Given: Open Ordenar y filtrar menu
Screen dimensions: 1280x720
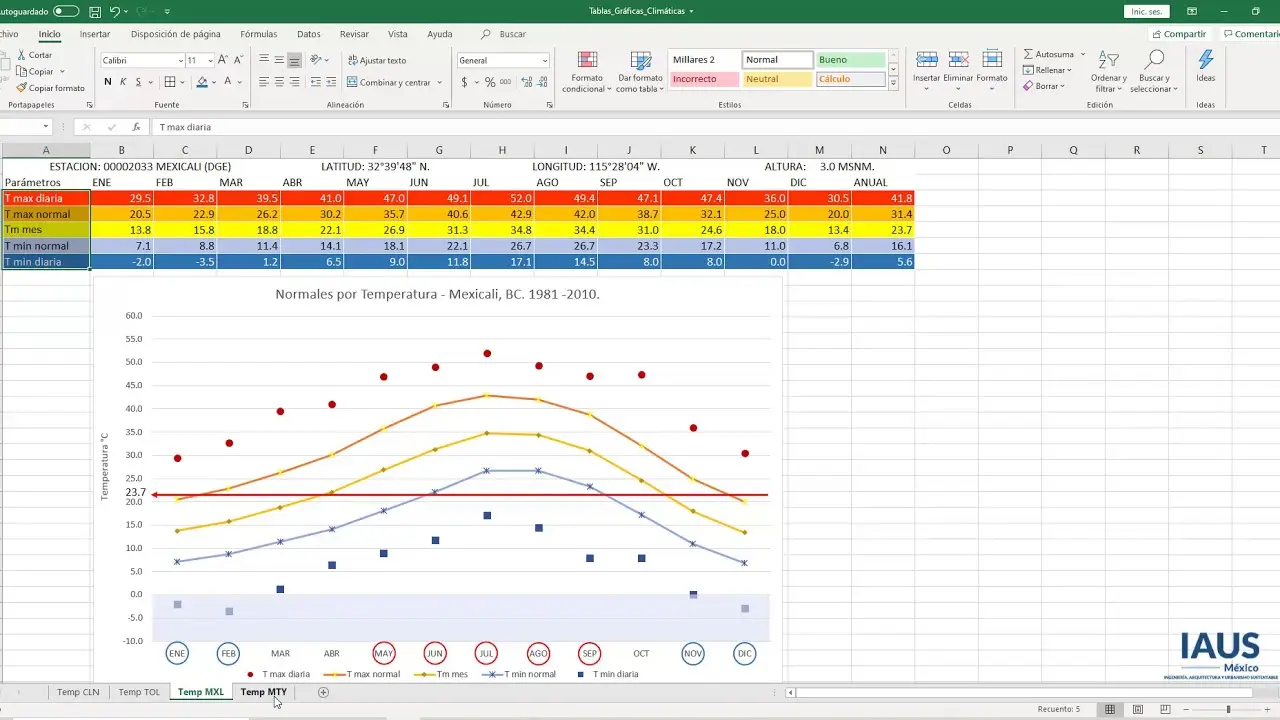Looking at the screenshot, I should point(1107,72).
